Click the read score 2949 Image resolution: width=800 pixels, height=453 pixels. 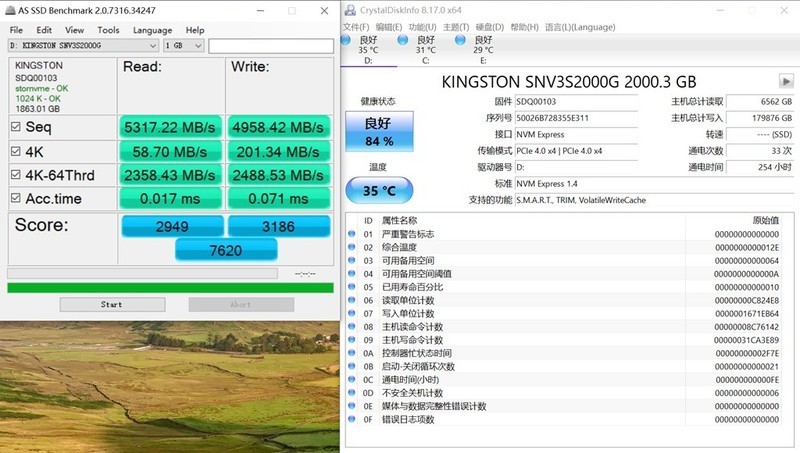tap(172, 226)
